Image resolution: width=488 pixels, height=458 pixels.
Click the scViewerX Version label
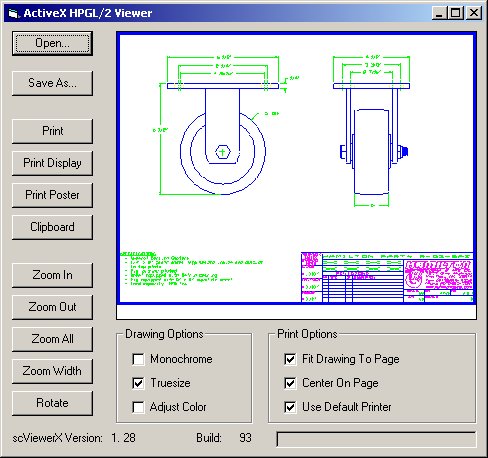[x=57, y=438]
